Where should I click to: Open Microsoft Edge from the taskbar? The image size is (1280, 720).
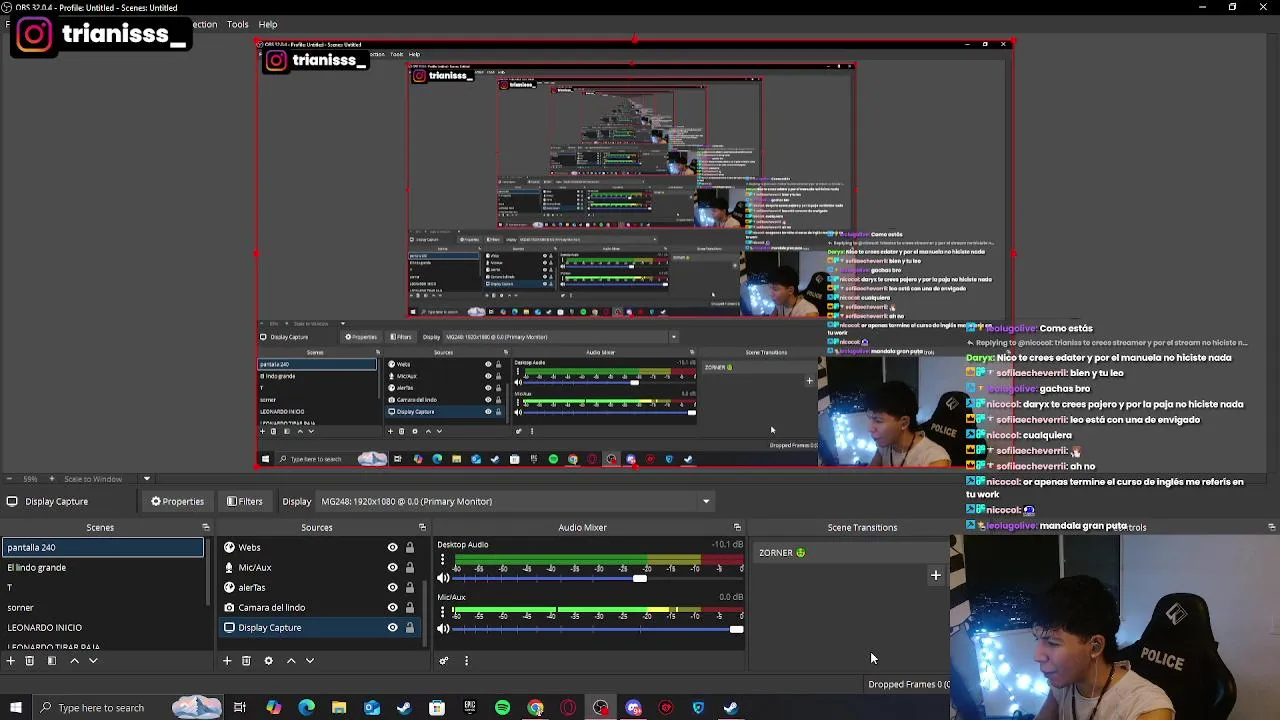point(306,708)
